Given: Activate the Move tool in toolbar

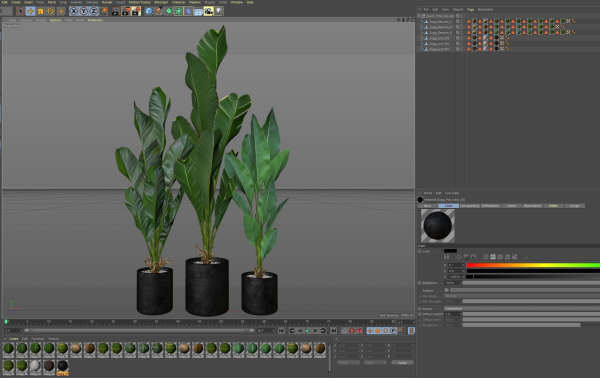Looking at the screenshot, I should (31, 11).
